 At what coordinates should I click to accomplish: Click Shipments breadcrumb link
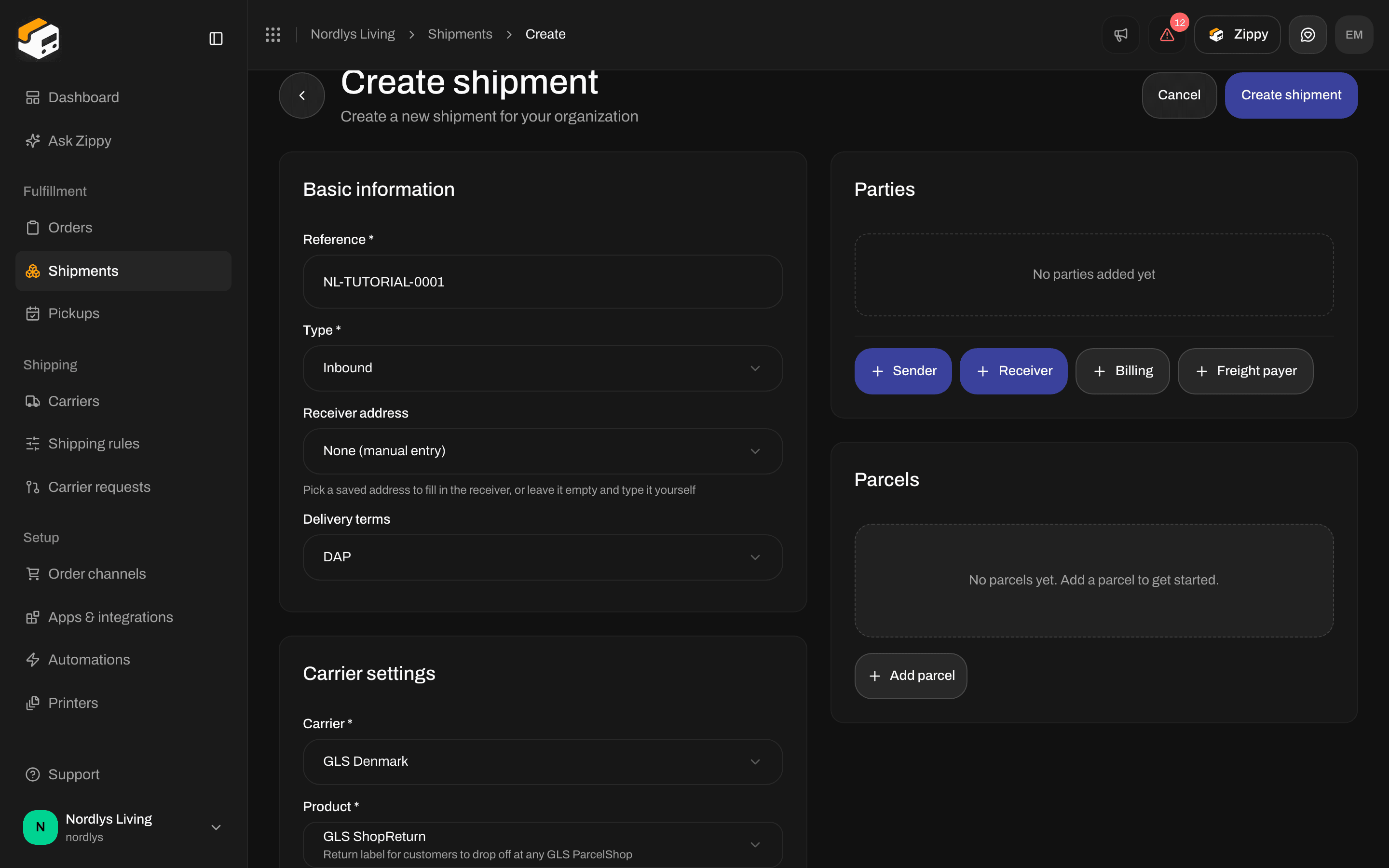pos(460,34)
